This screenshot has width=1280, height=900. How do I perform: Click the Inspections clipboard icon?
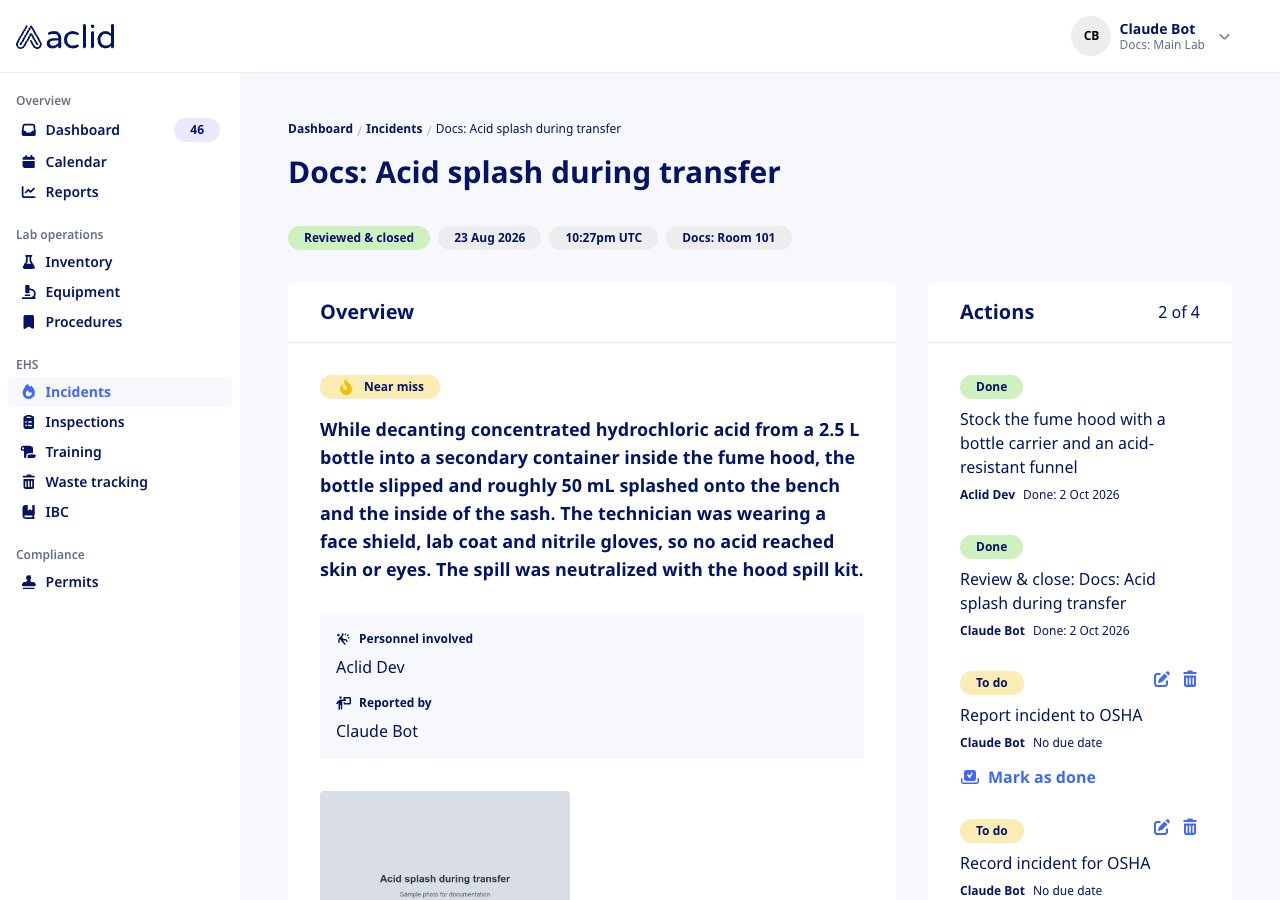click(29, 422)
